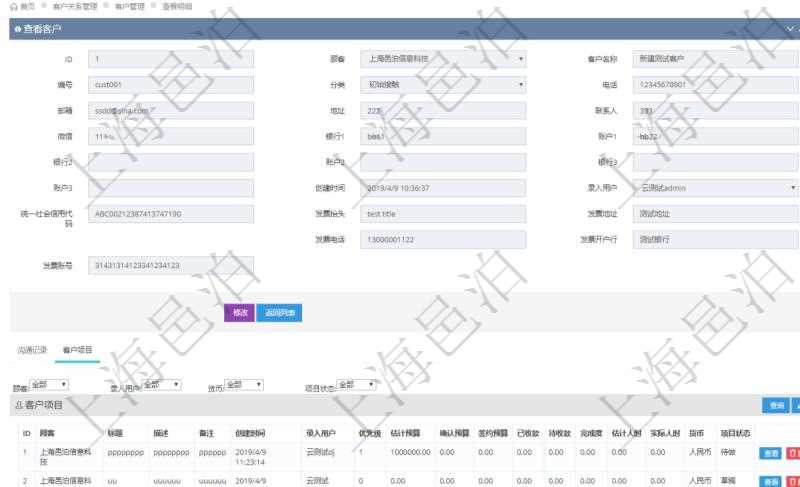The height and width of the screenshot is (487, 800).
Task: Click the 账户1 field
Action: tap(715, 137)
